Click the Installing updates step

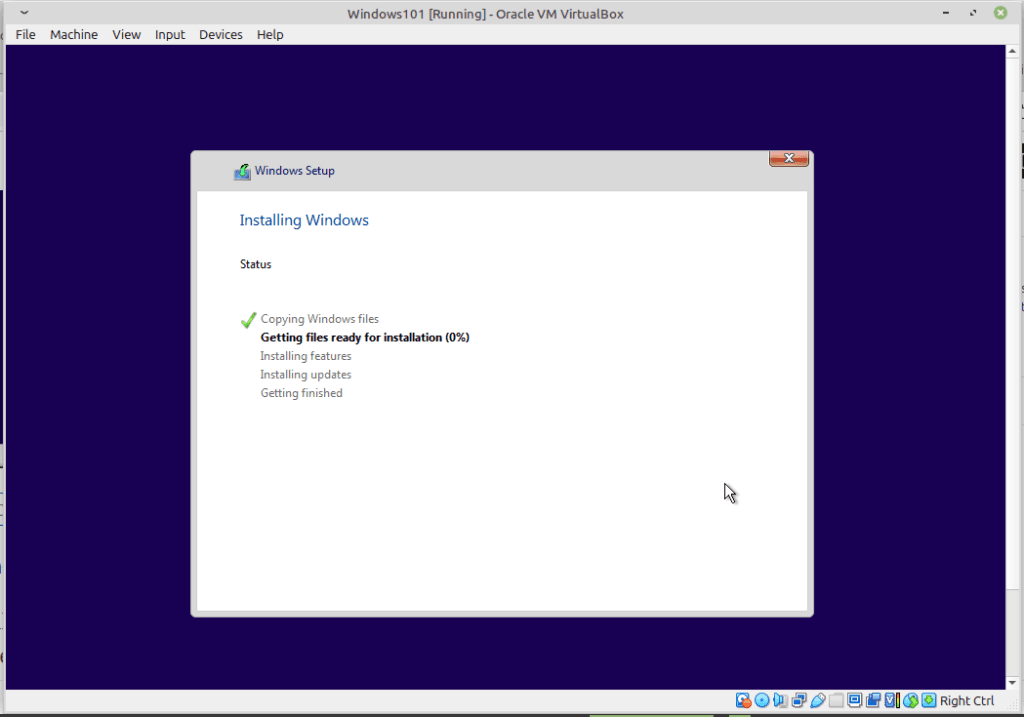click(306, 374)
